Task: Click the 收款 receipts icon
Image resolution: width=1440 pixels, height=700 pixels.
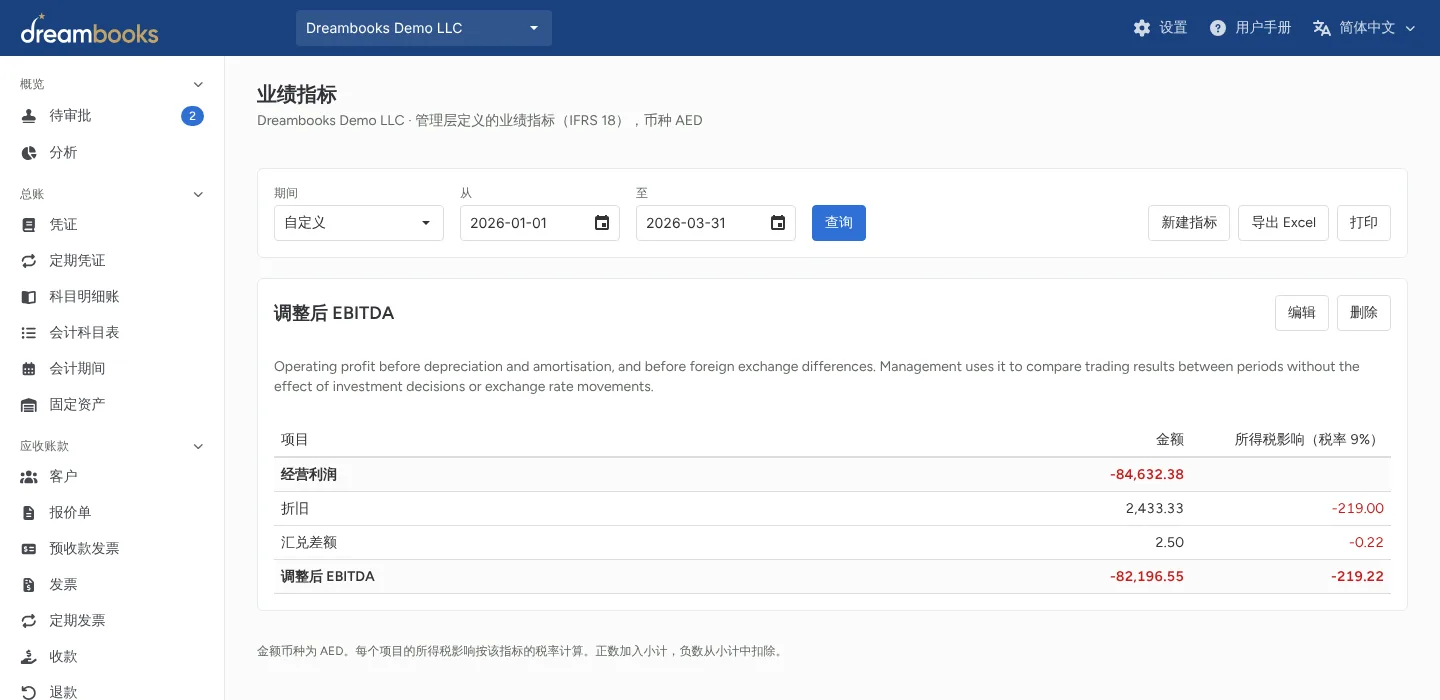Action: point(29,657)
